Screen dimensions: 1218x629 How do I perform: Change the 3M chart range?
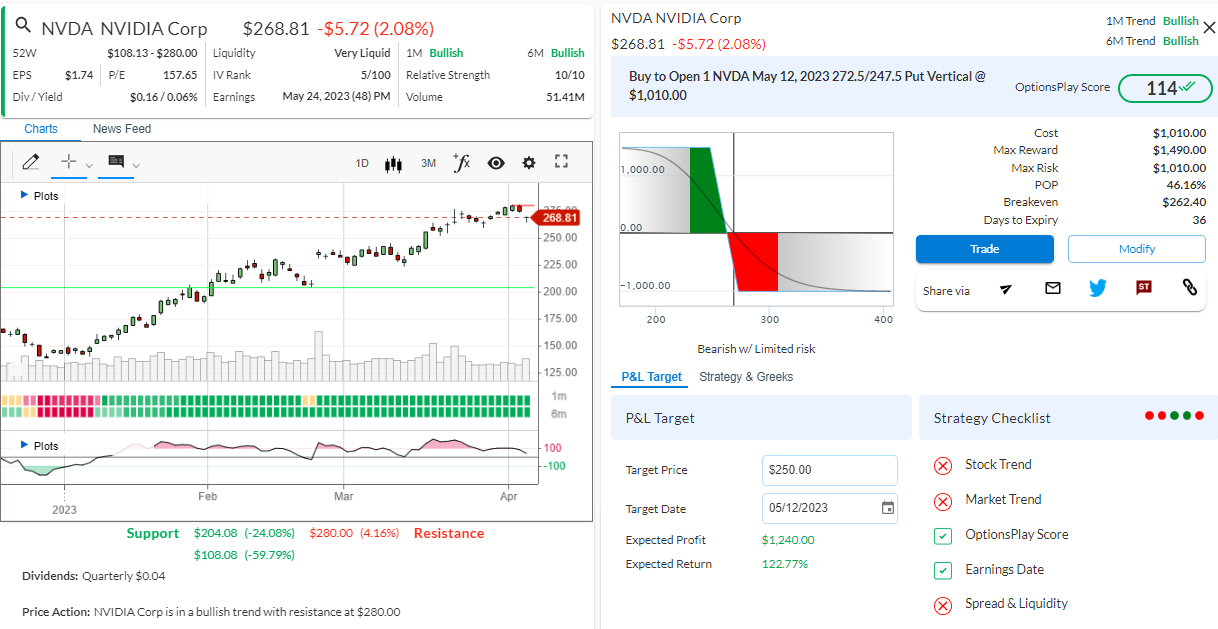(428, 163)
